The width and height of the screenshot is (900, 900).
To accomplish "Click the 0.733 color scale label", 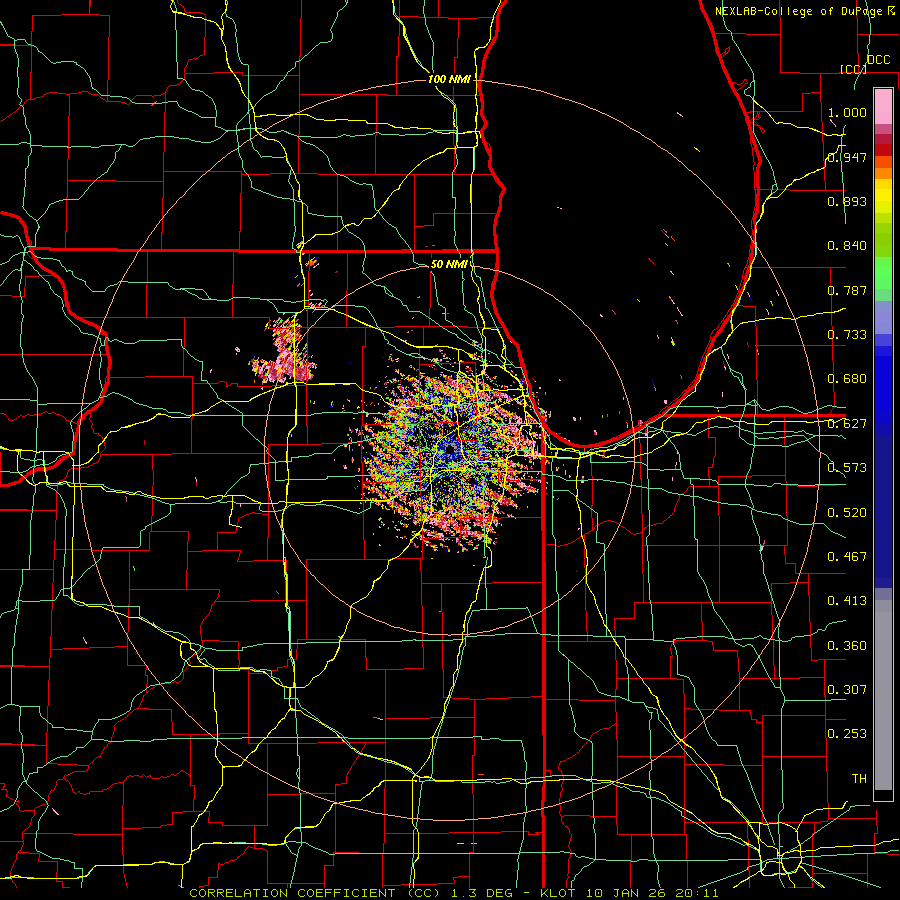I will (x=847, y=335).
